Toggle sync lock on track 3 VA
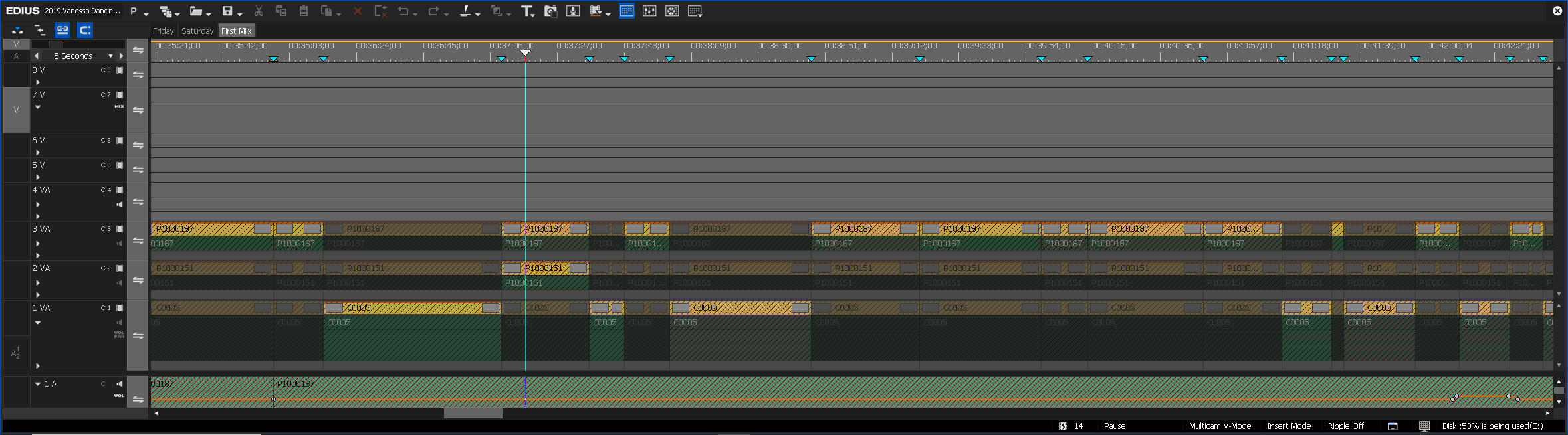 click(138, 241)
